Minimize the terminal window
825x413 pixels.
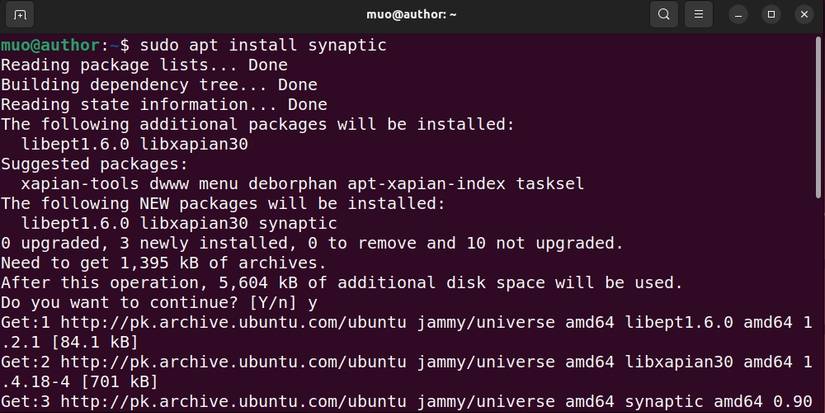pos(739,15)
